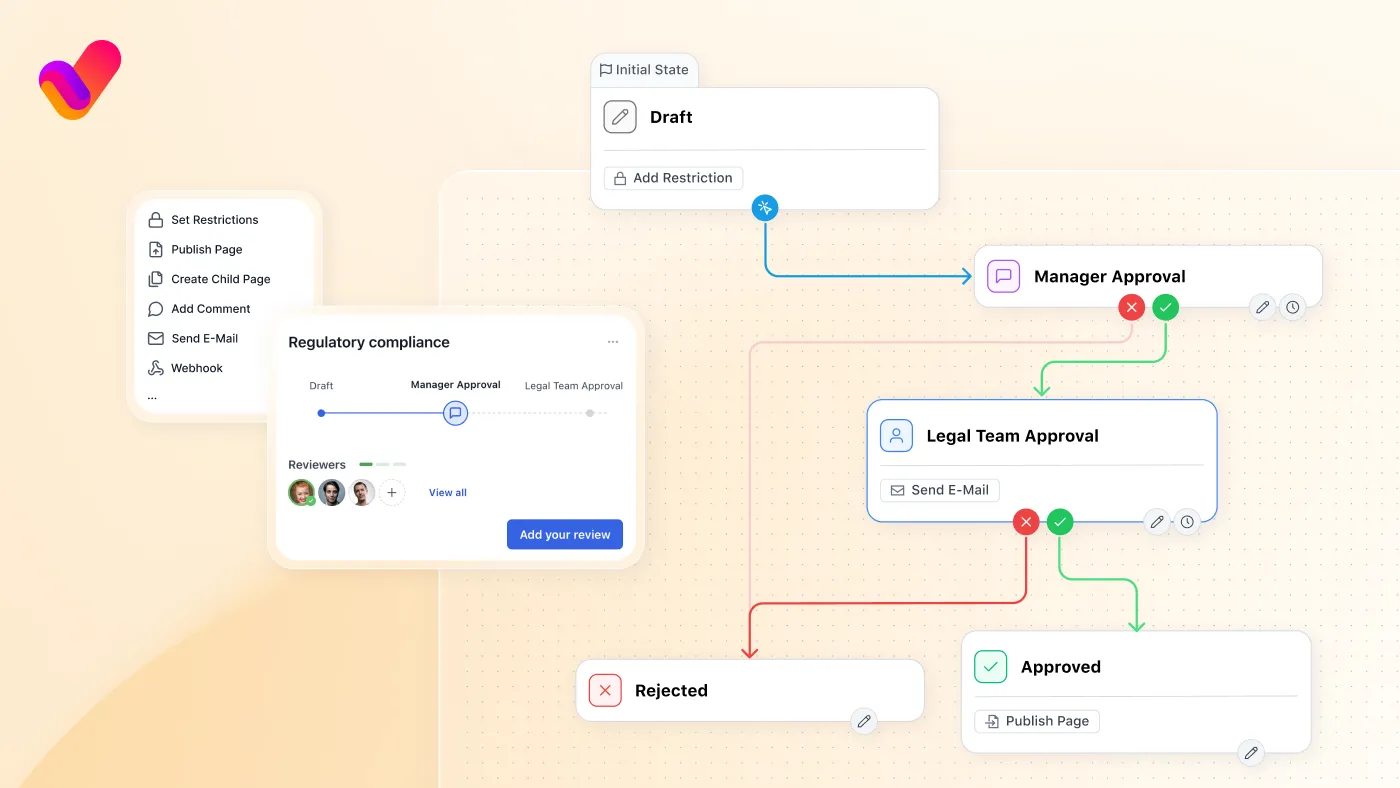Edit the Legal Team Approval state via pencil
The height and width of the screenshot is (788, 1400).
tap(1157, 521)
